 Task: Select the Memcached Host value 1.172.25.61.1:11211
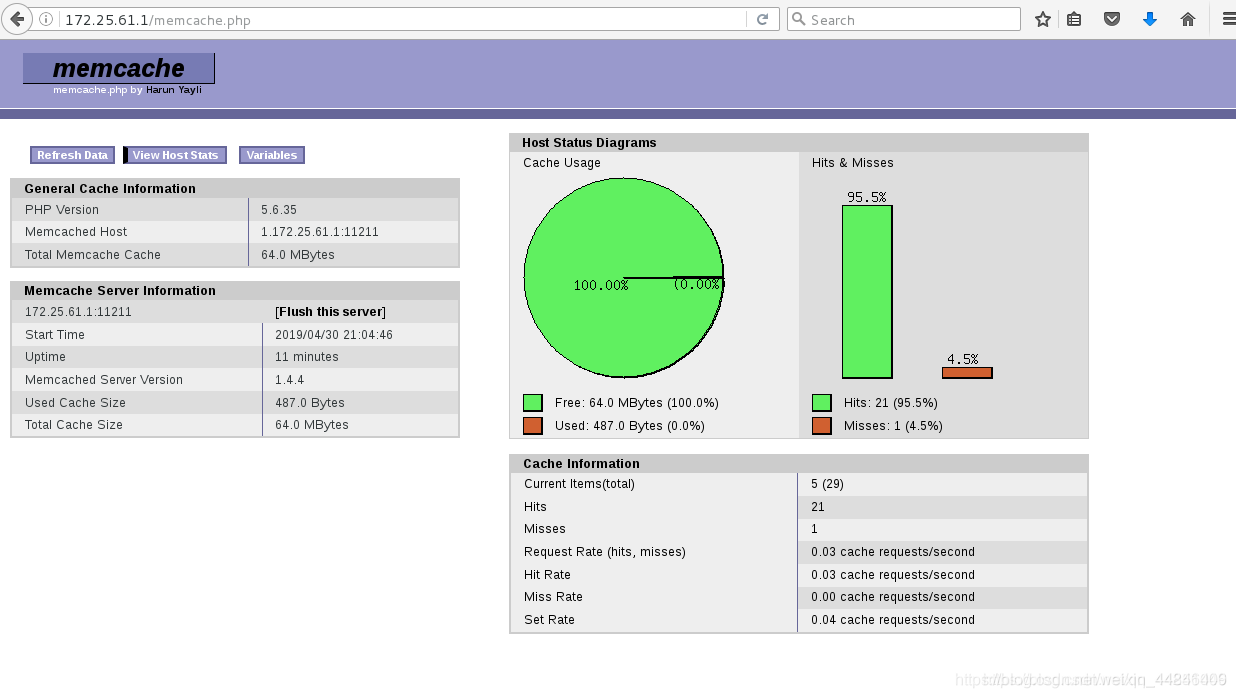[x=320, y=232]
